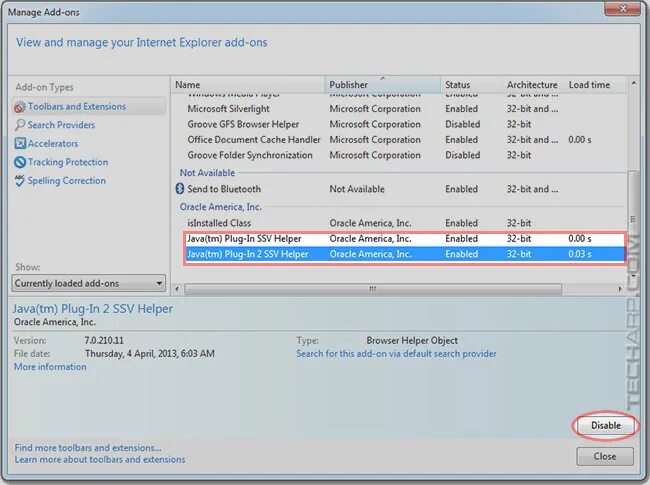
Task: Click the Bluetooth icon beside Send to Bluetooth
Action: point(179,189)
